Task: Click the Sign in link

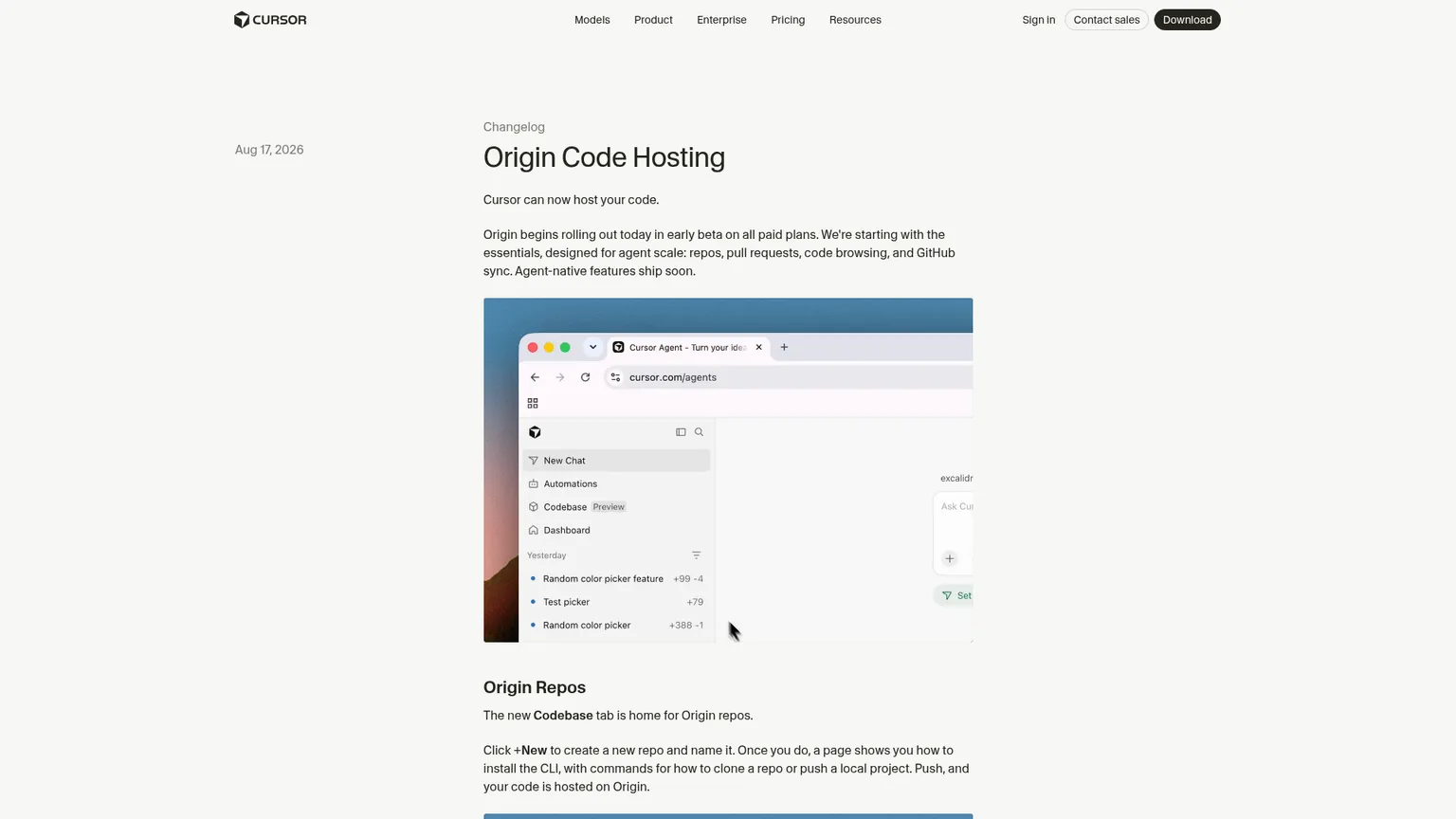Action: point(1039,20)
